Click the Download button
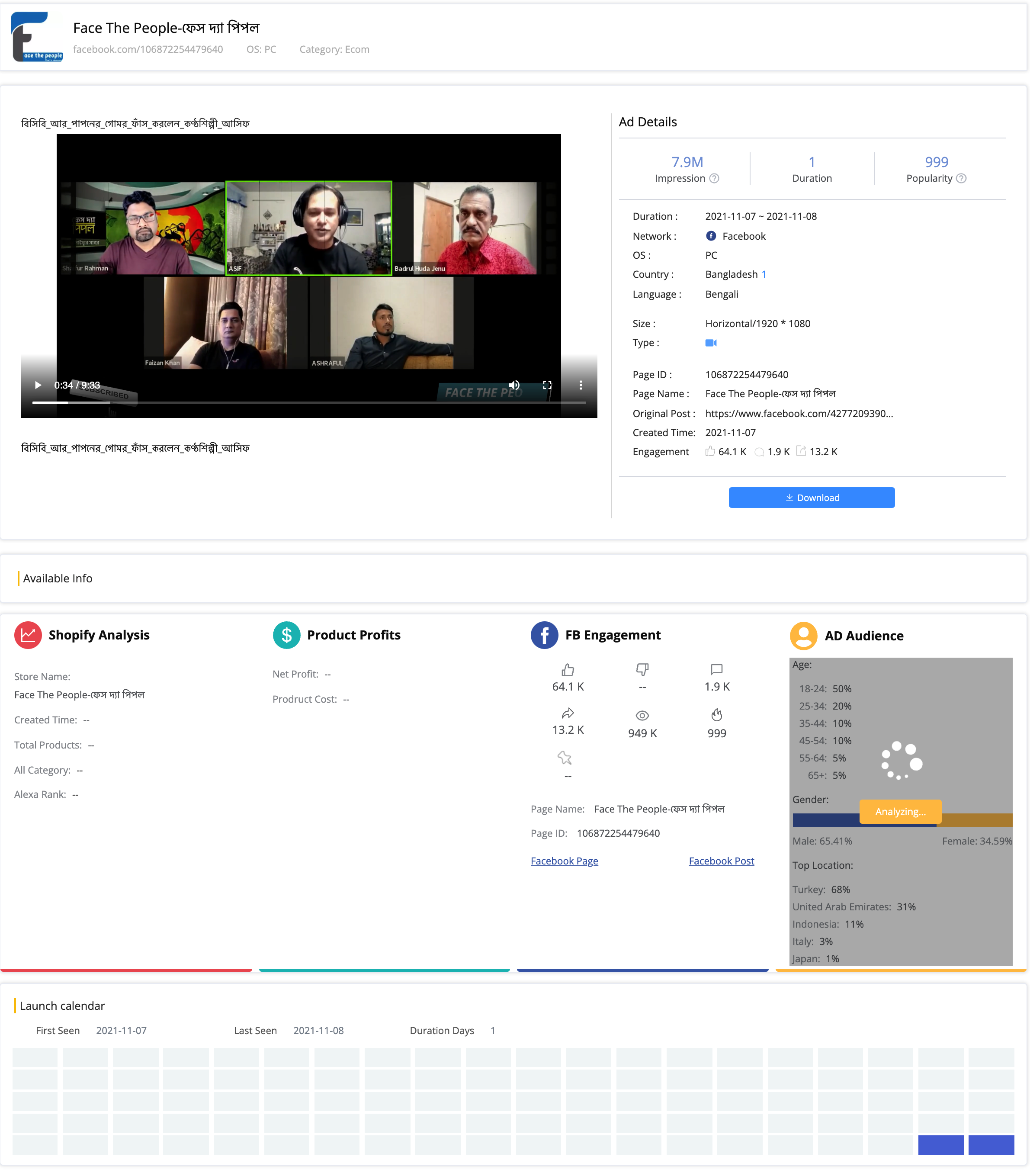 pyautogui.click(x=811, y=497)
